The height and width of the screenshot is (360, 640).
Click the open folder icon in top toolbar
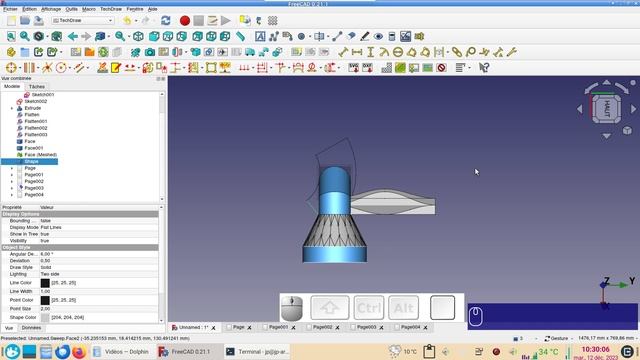(25, 20)
